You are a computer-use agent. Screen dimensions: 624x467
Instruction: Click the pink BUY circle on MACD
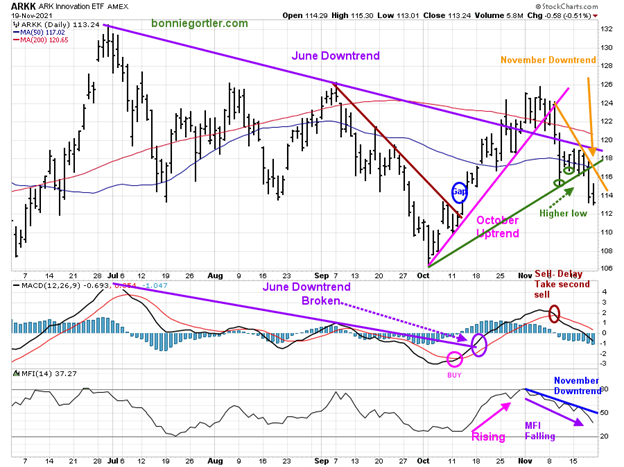click(x=455, y=359)
